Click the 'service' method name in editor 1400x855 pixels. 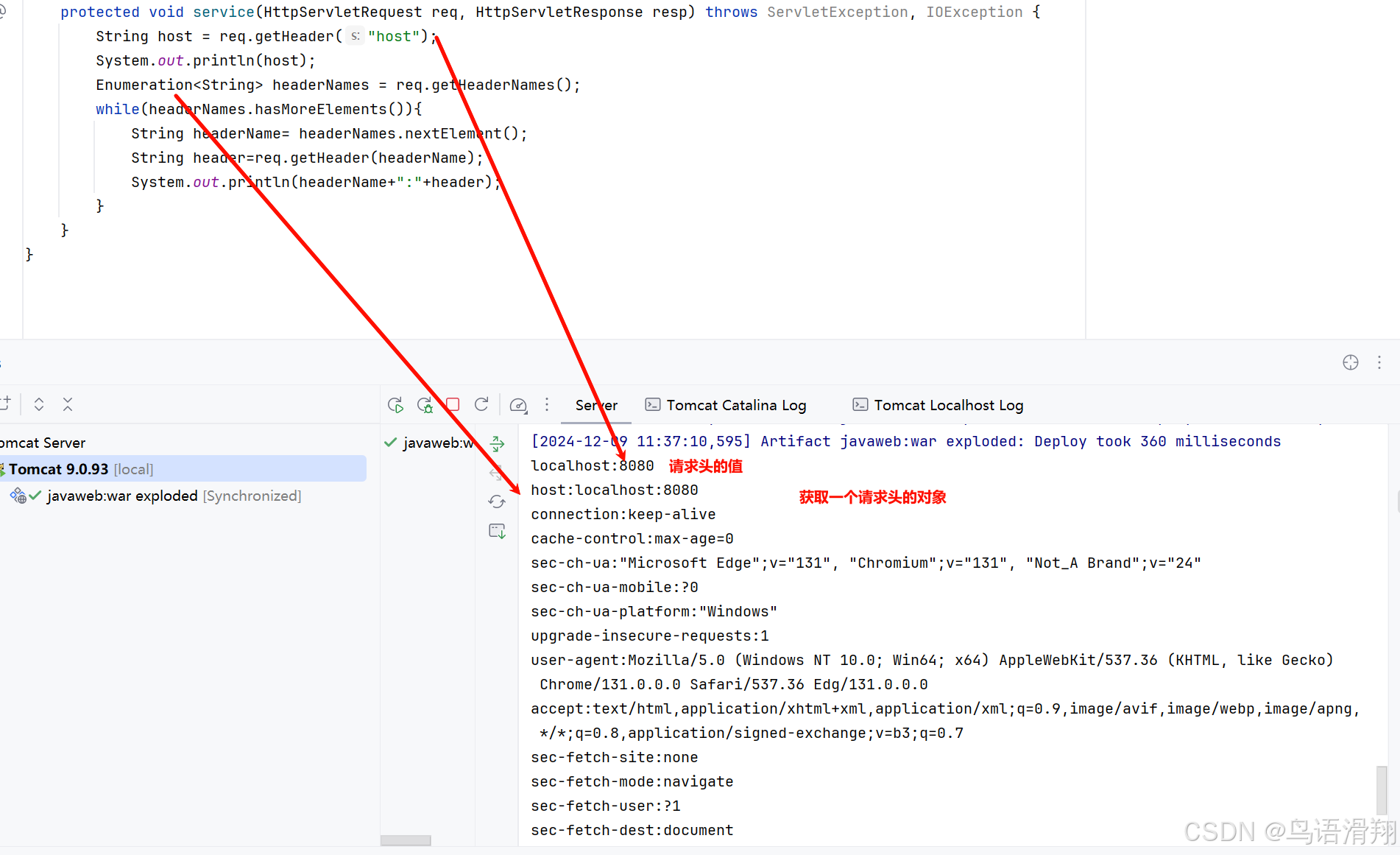pos(224,12)
